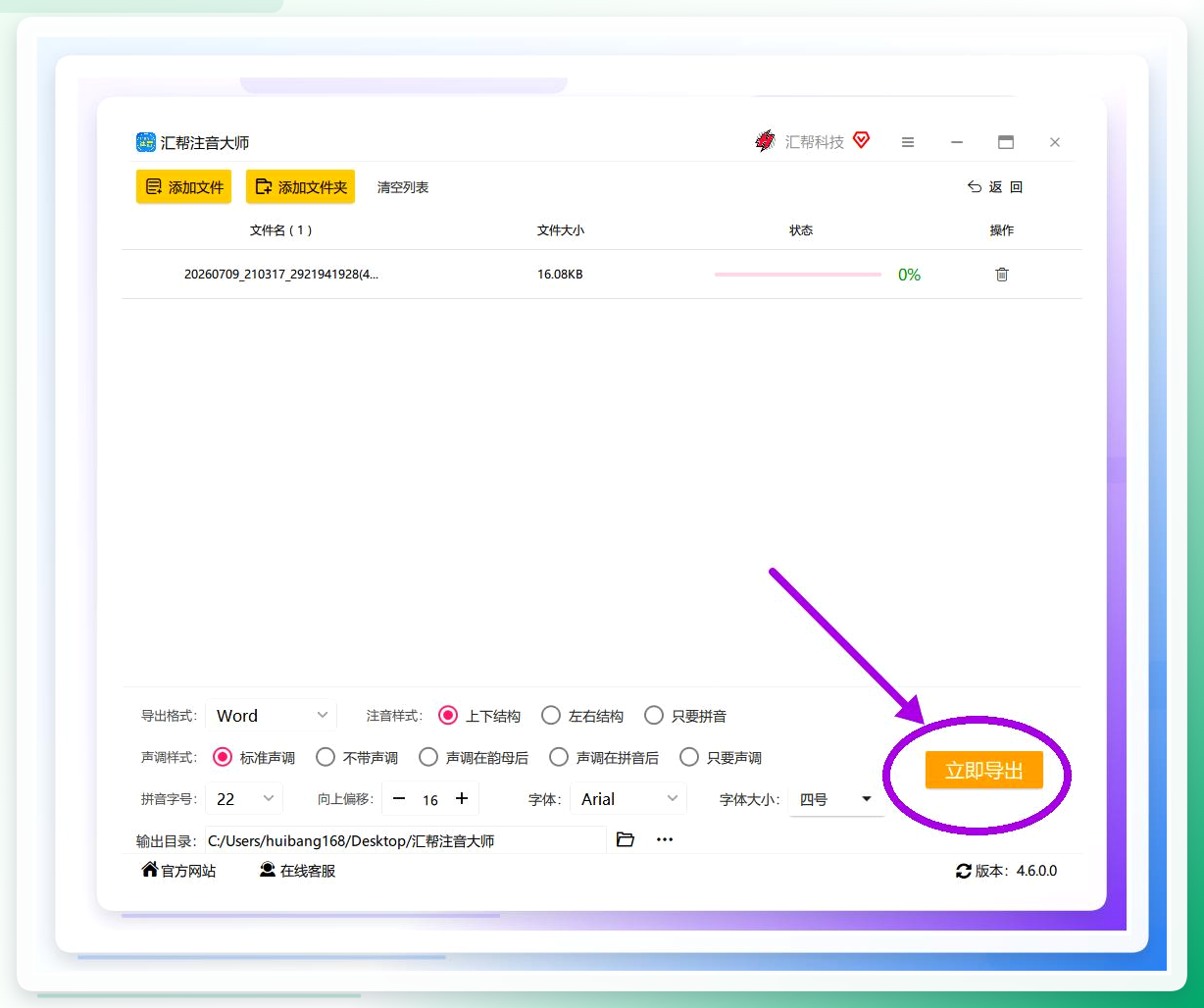1204x1008 pixels.
Task: Select 不带声调 tone style
Action: point(357,757)
